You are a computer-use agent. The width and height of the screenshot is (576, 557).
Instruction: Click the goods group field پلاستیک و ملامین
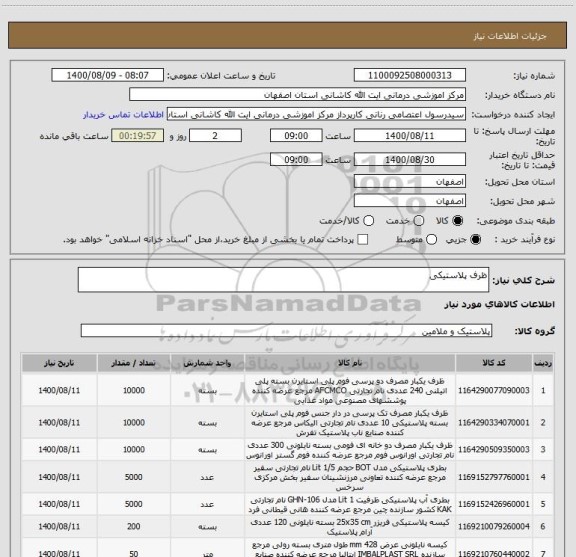click(x=286, y=331)
